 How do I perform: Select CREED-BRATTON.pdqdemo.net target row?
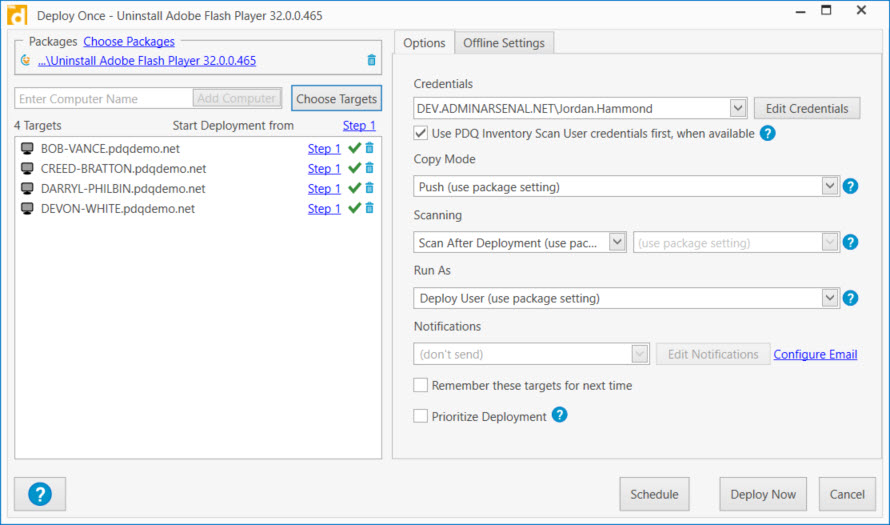[198, 169]
